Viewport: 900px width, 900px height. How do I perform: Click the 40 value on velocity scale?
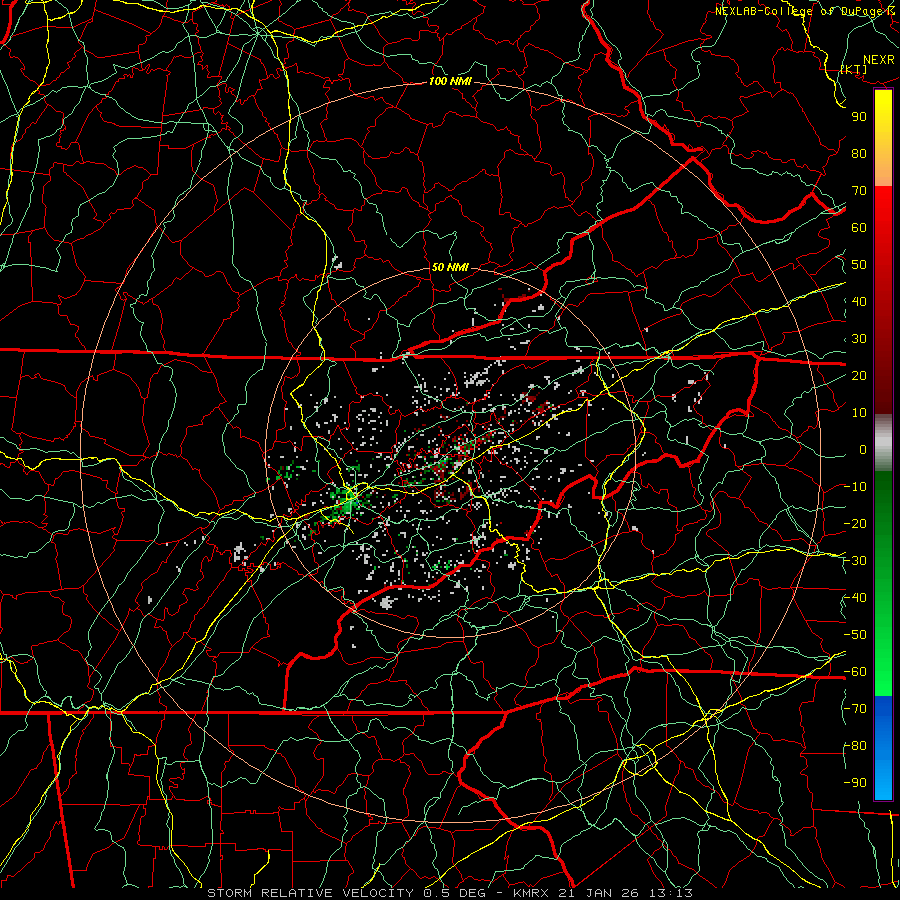click(859, 301)
